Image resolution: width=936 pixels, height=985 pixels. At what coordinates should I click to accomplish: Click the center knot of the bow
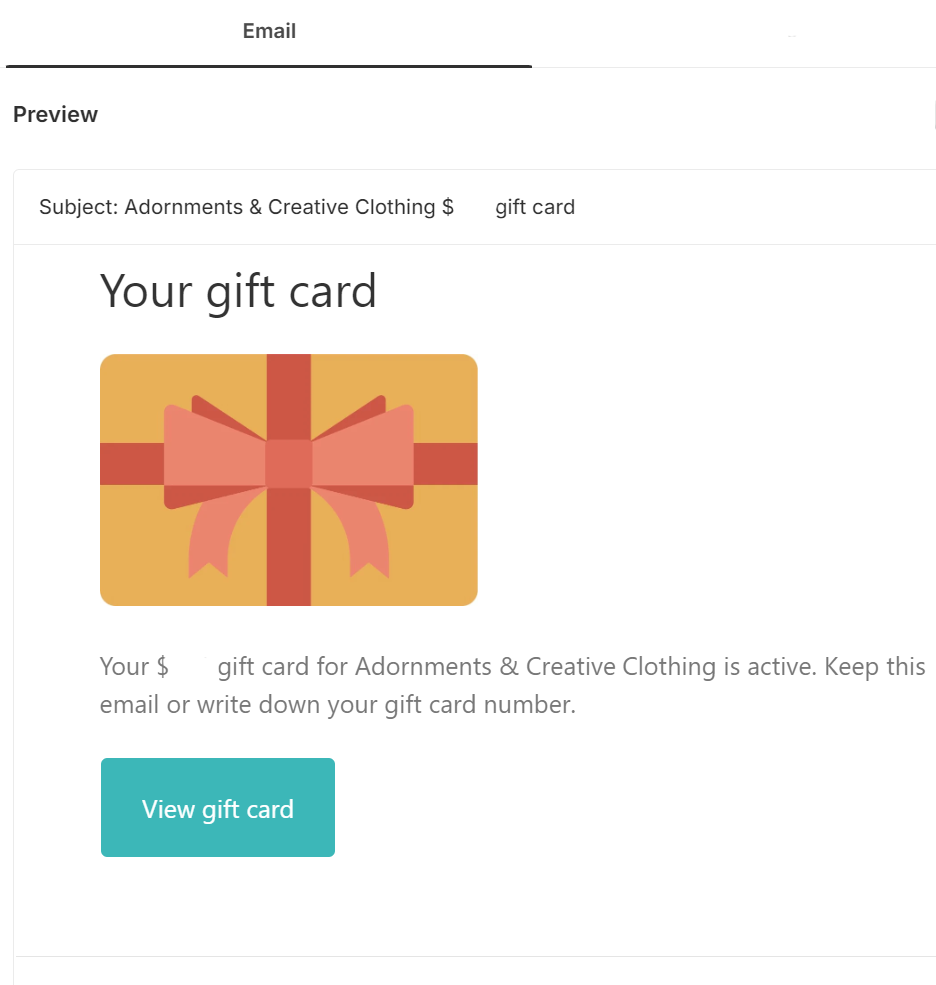pos(289,463)
